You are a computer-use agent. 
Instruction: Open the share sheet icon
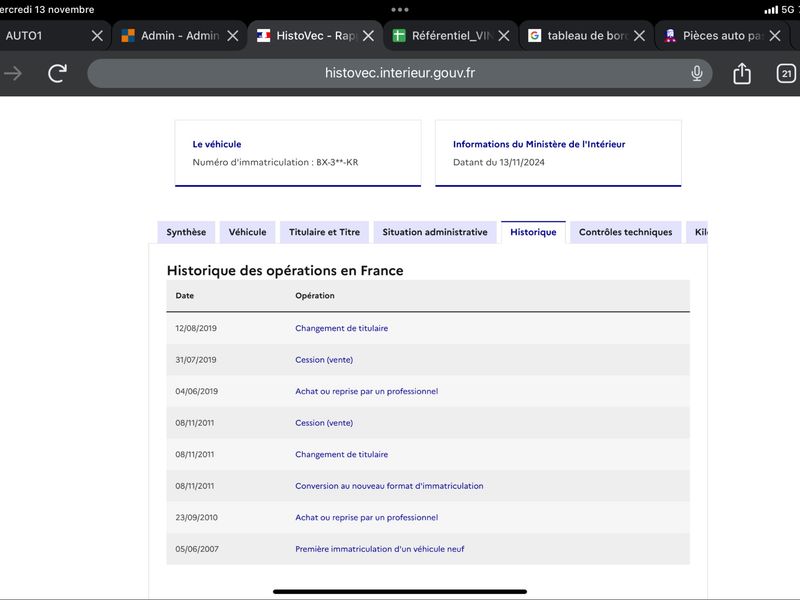point(742,73)
